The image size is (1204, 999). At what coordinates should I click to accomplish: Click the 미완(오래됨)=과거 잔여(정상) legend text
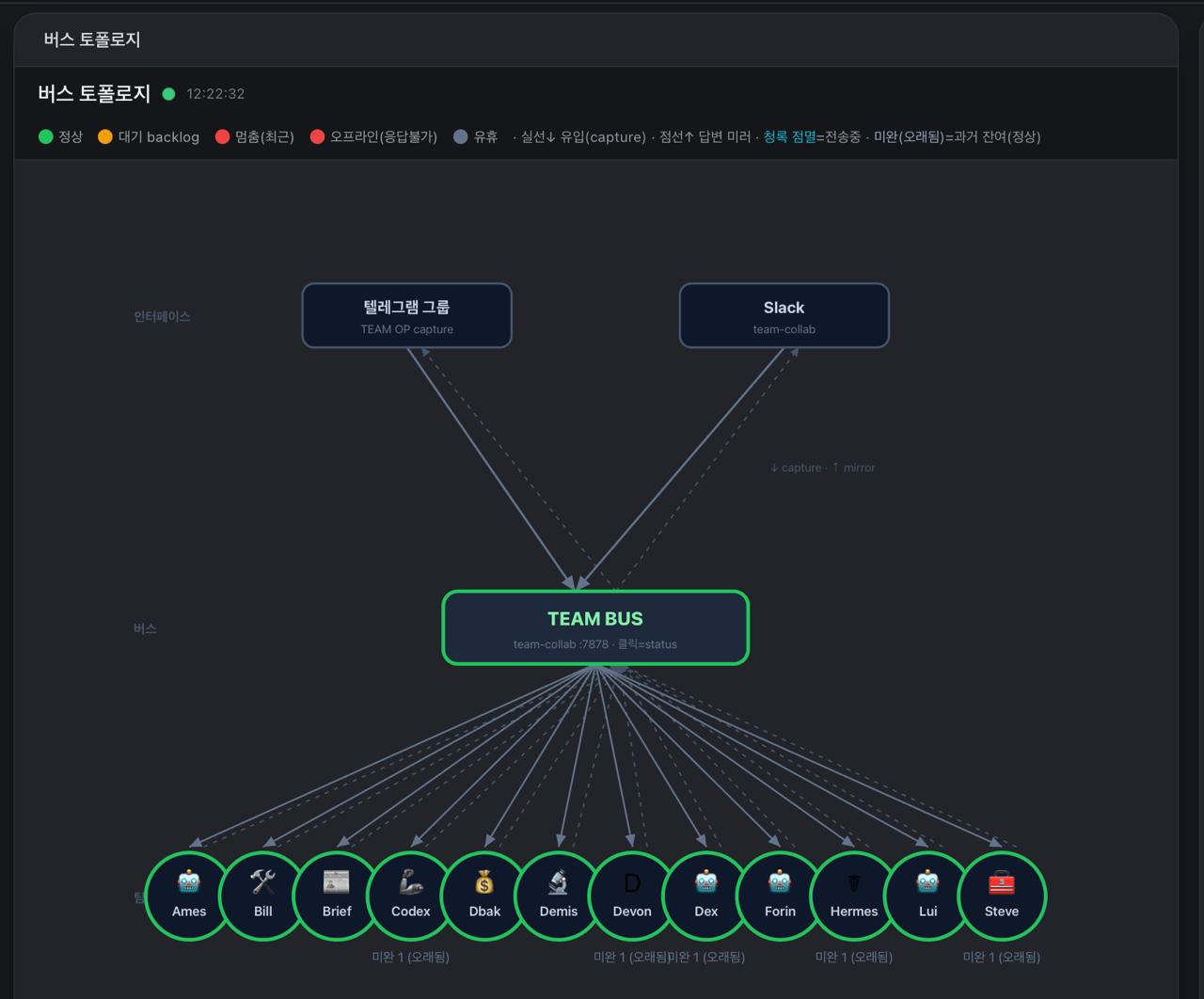(957, 137)
